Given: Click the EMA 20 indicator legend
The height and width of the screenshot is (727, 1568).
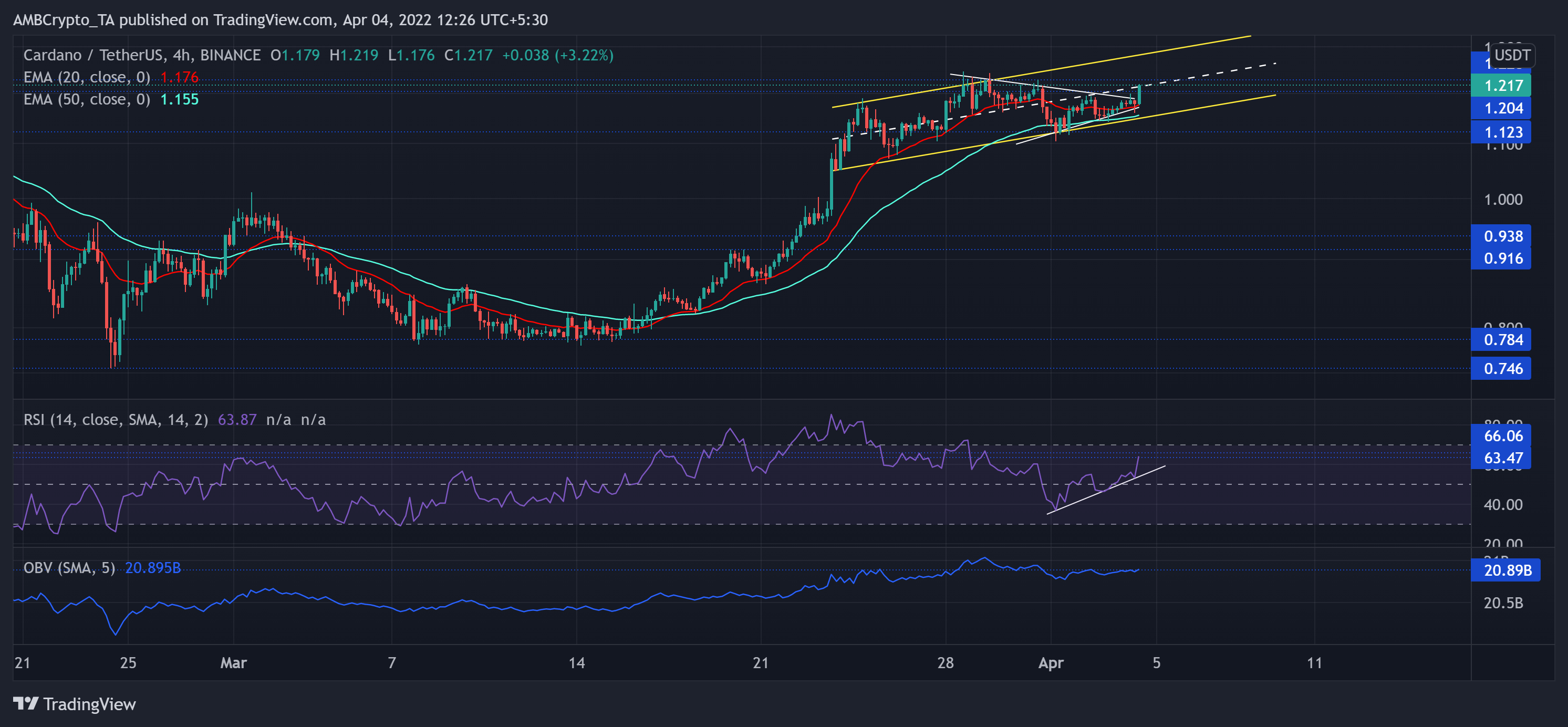Looking at the screenshot, I should tap(87, 77).
